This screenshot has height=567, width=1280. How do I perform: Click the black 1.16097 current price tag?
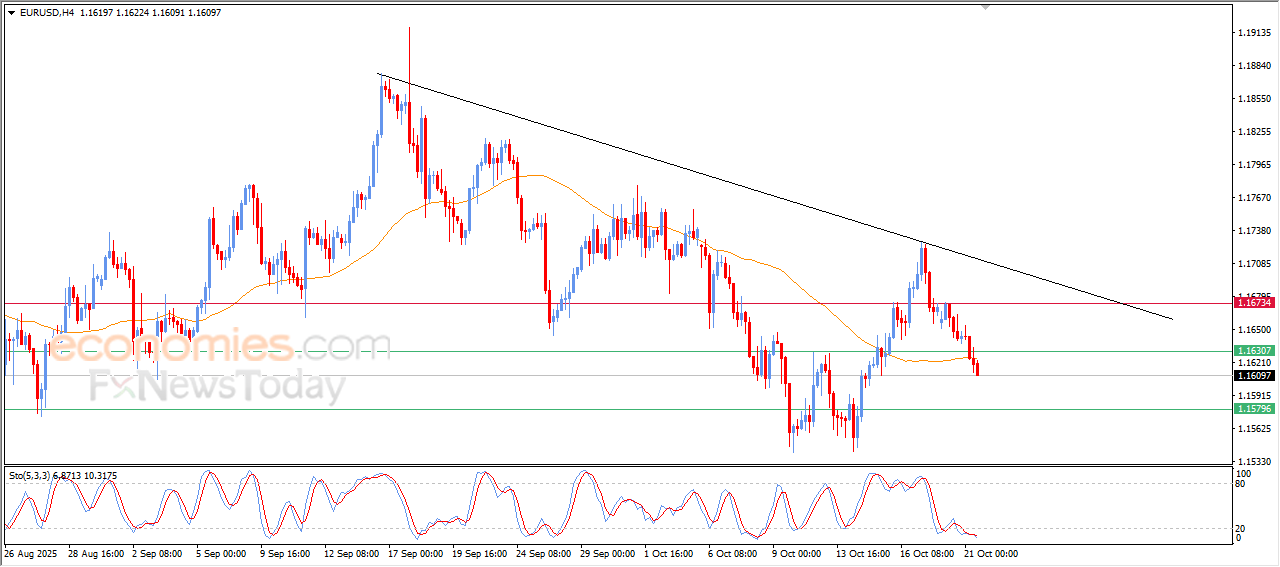click(1253, 376)
